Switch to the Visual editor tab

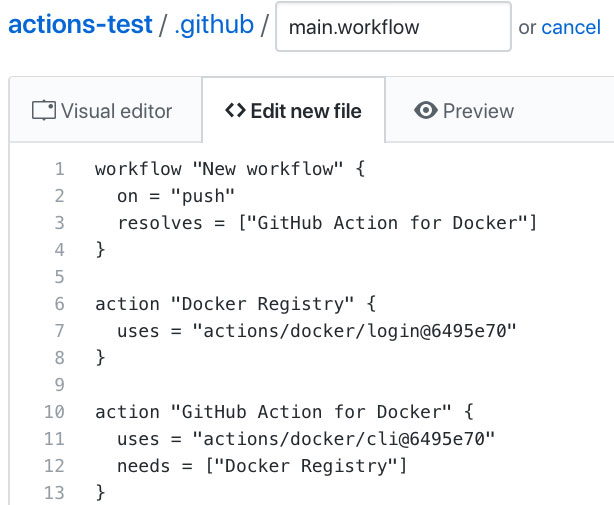(x=106, y=110)
